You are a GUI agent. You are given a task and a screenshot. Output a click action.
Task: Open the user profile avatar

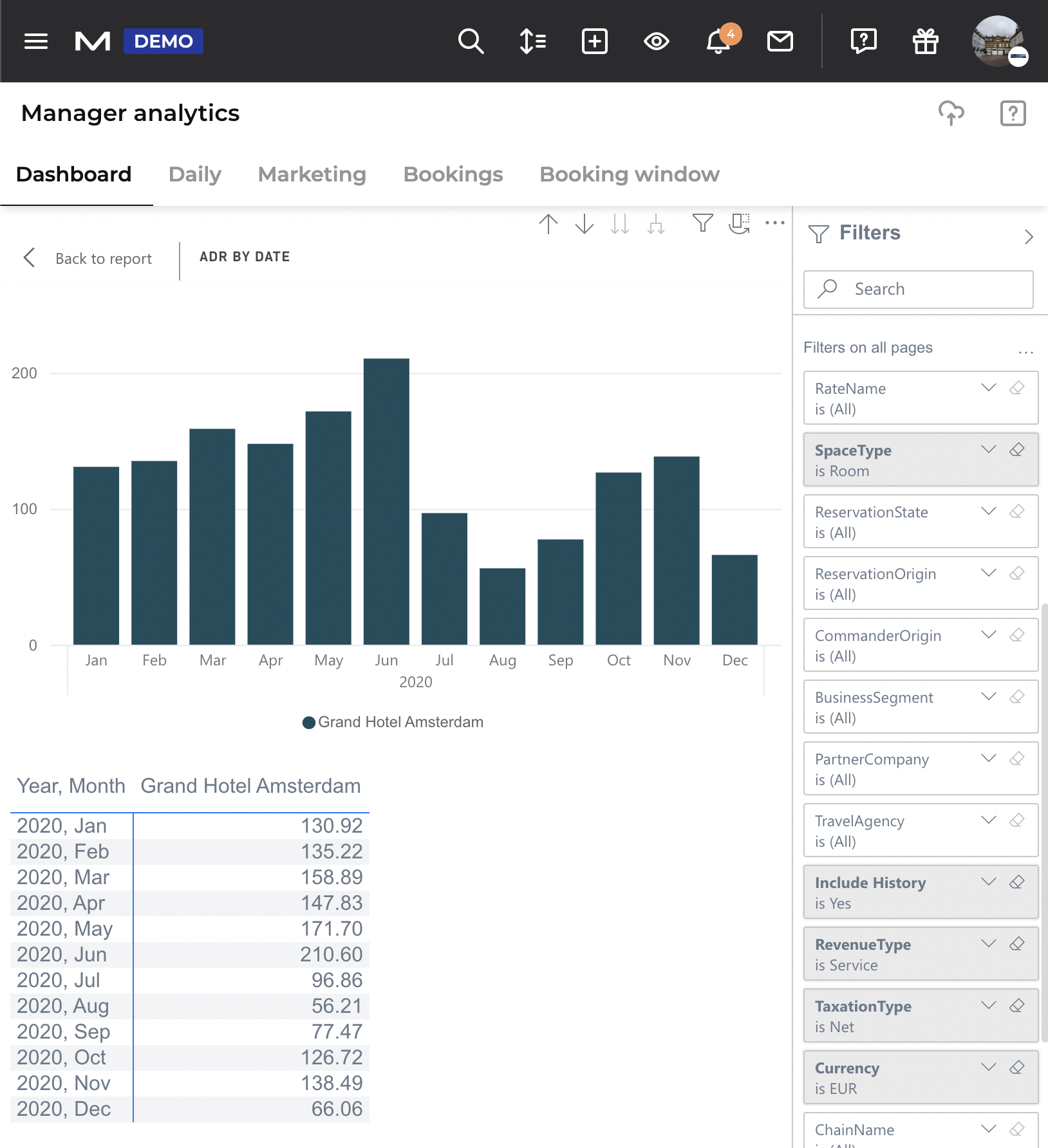click(x=998, y=41)
